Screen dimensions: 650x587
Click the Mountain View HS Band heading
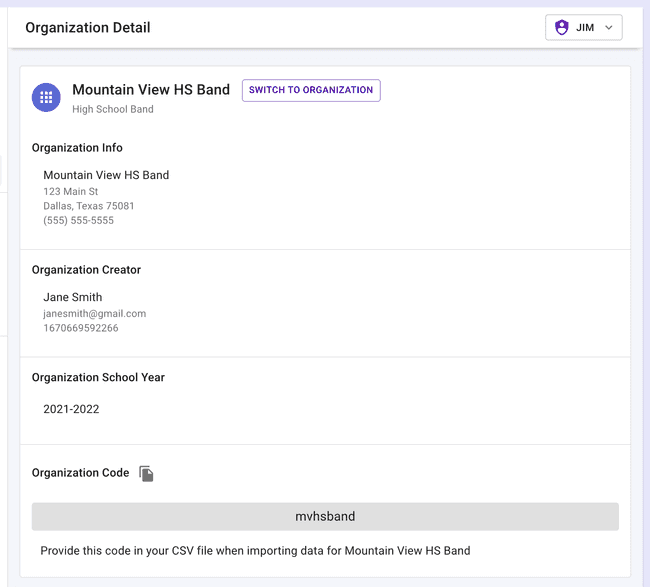tap(151, 89)
